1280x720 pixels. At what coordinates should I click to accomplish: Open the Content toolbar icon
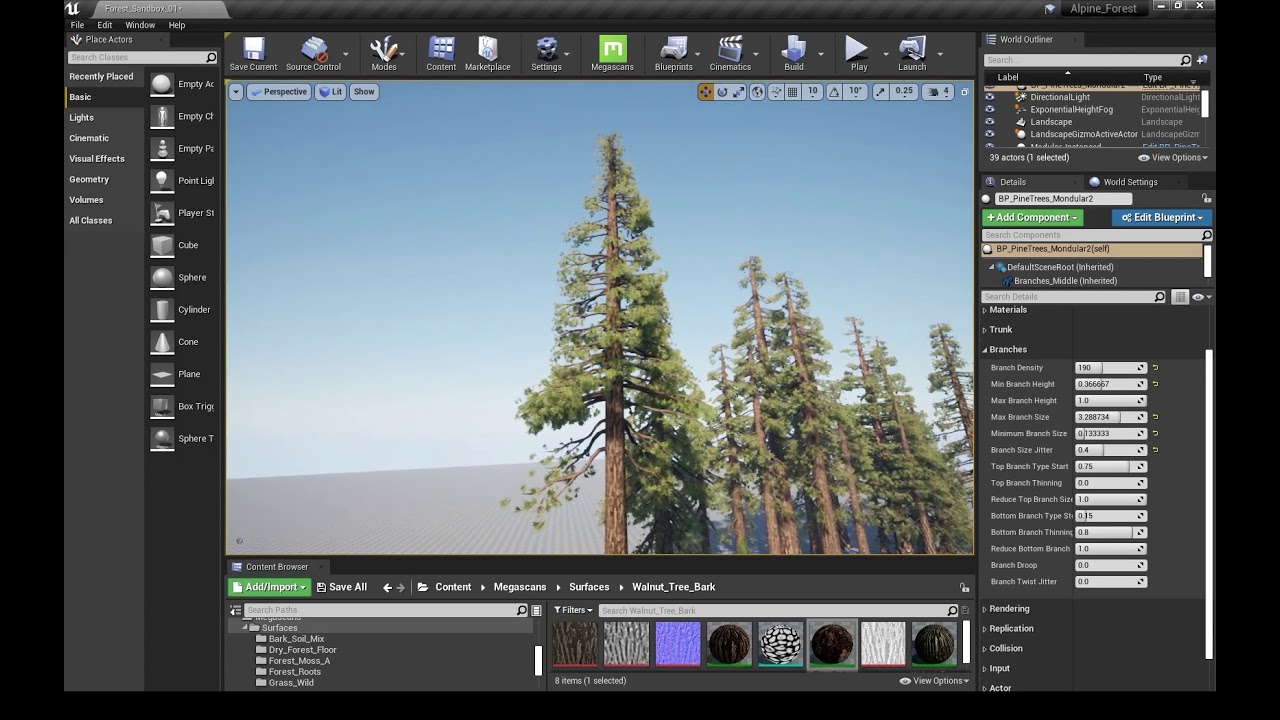click(x=441, y=54)
